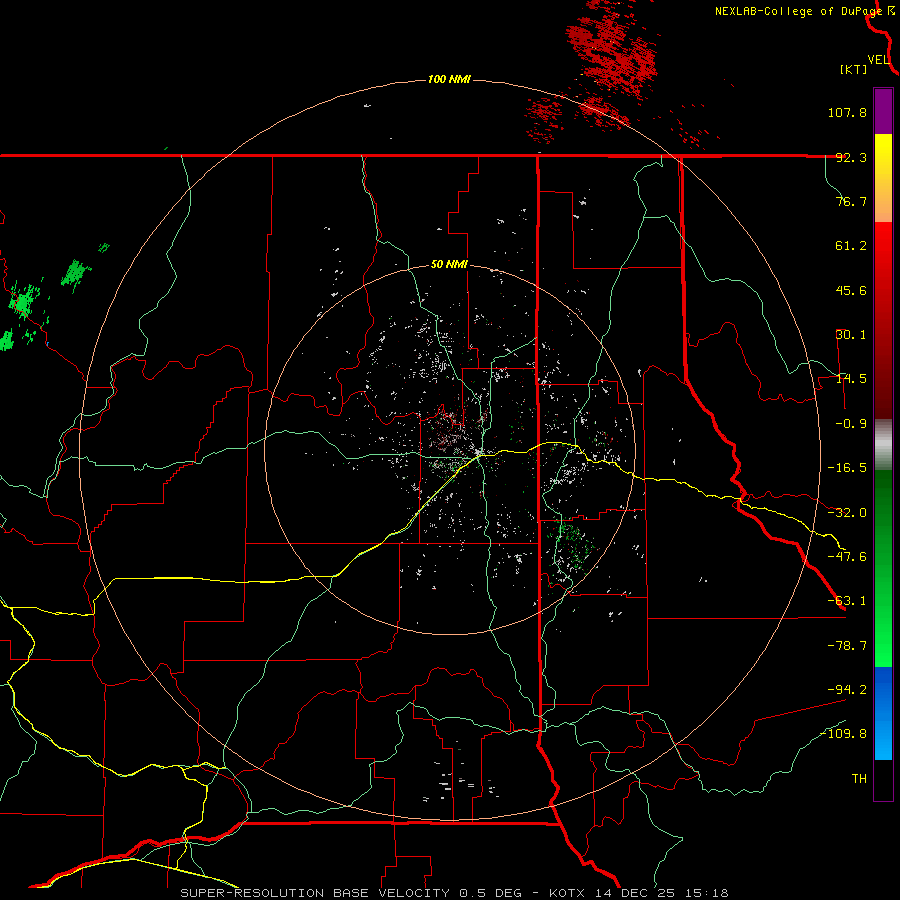Select the -32.0 velocity scale value
This screenshot has width=900, height=900.
point(847,513)
